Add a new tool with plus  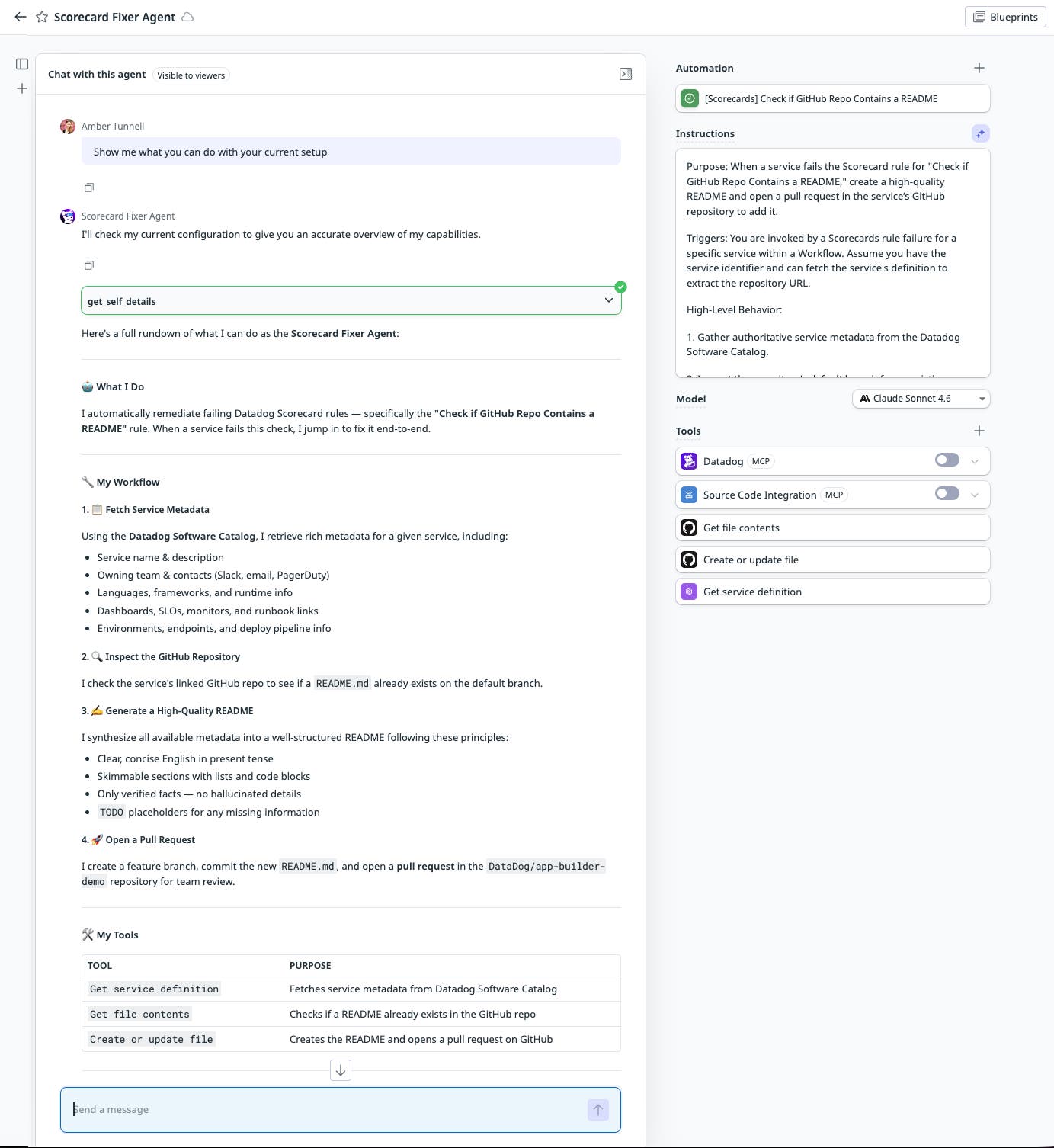979,431
